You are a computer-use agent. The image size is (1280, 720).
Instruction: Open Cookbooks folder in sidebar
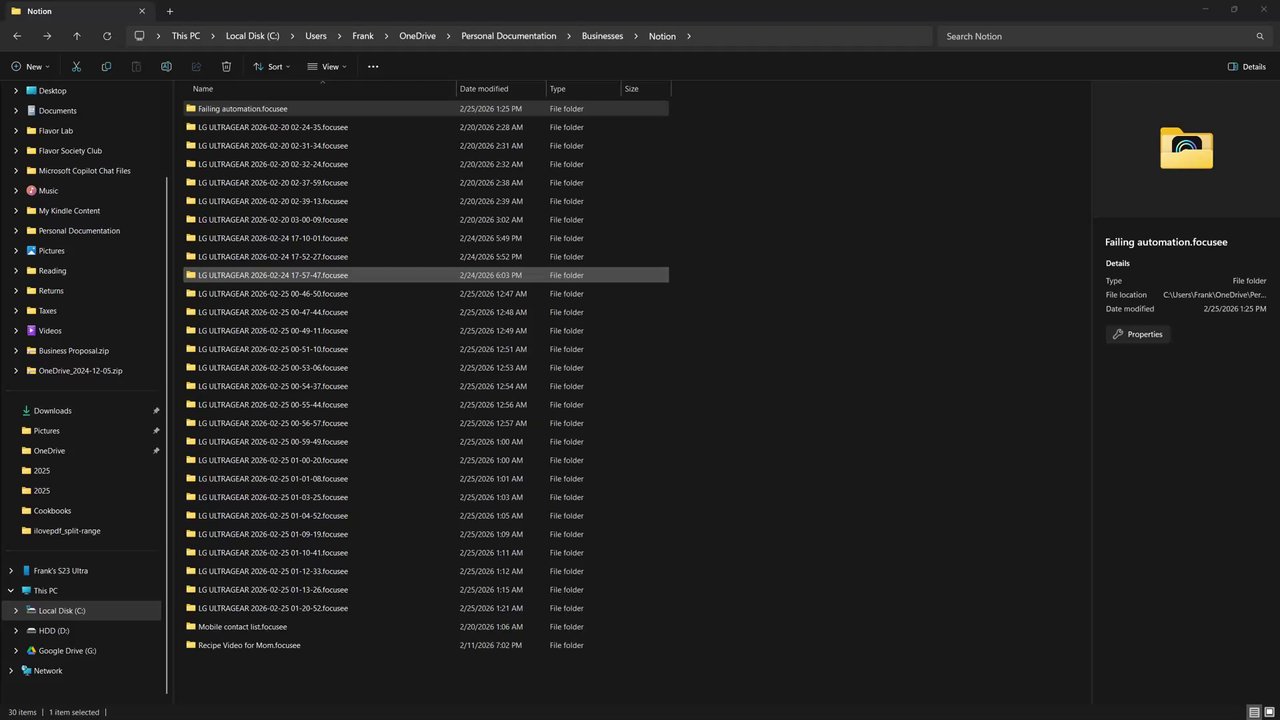52,511
